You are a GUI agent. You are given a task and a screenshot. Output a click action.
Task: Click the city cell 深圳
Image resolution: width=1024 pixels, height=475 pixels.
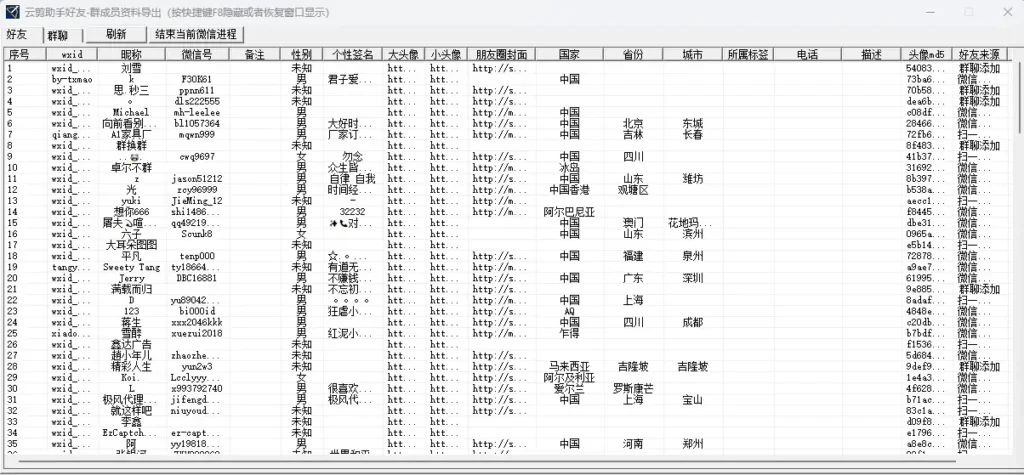(692, 278)
